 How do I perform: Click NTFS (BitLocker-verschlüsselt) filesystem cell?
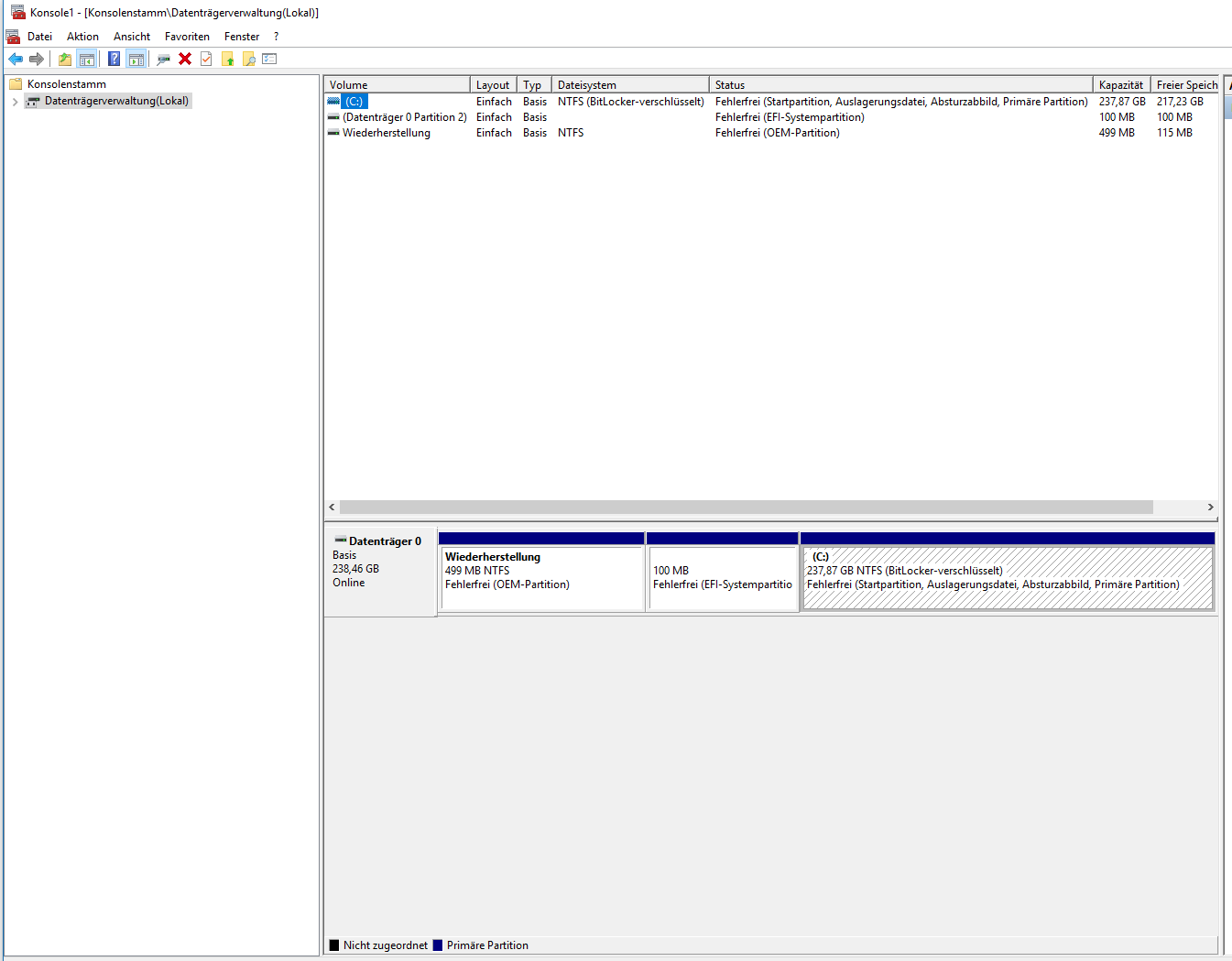pyautogui.click(x=631, y=102)
